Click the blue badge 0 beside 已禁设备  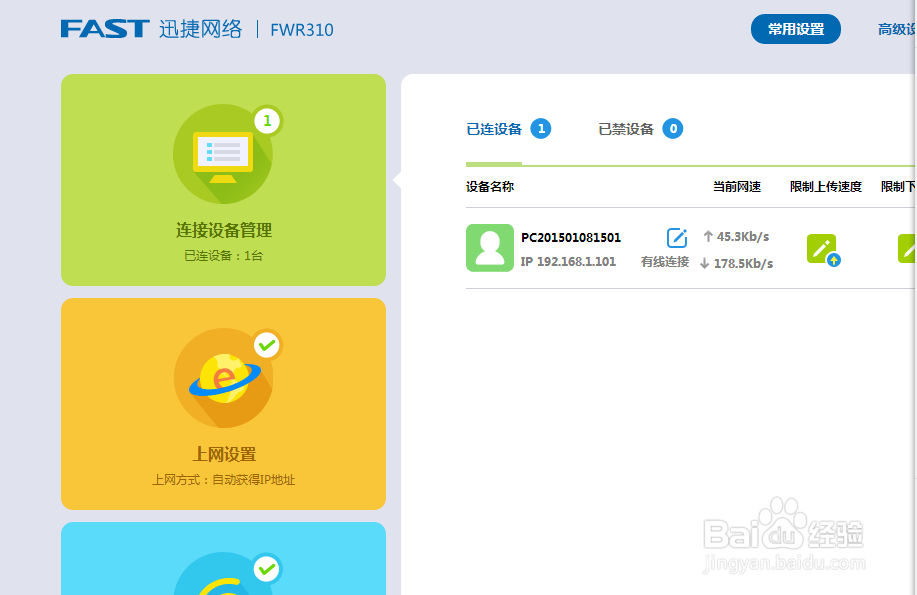pyautogui.click(x=673, y=129)
